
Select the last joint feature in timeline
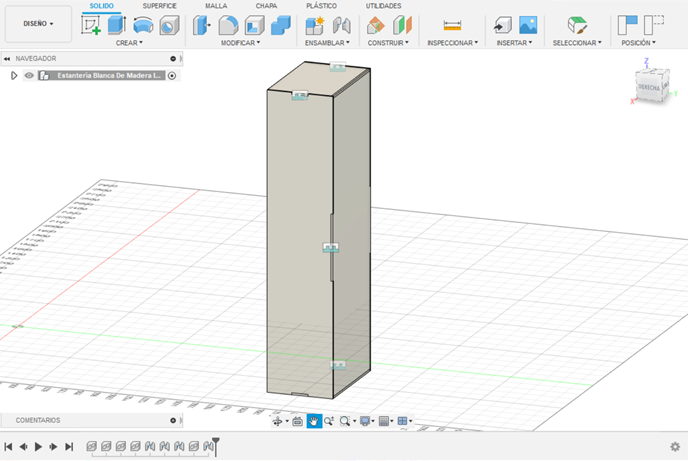pyautogui.click(x=208, y=447)
